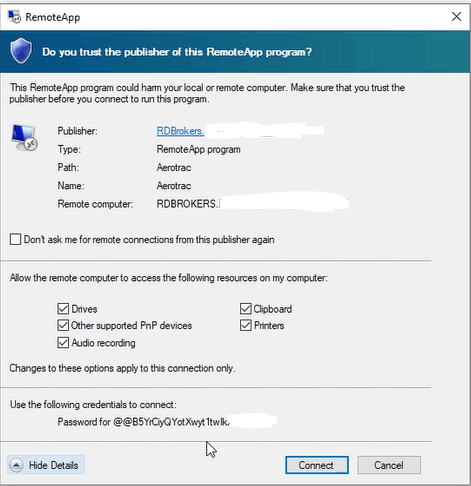Viewport: 471px width, 486px height.
Task: Click the Connect button
Action: 317,465
